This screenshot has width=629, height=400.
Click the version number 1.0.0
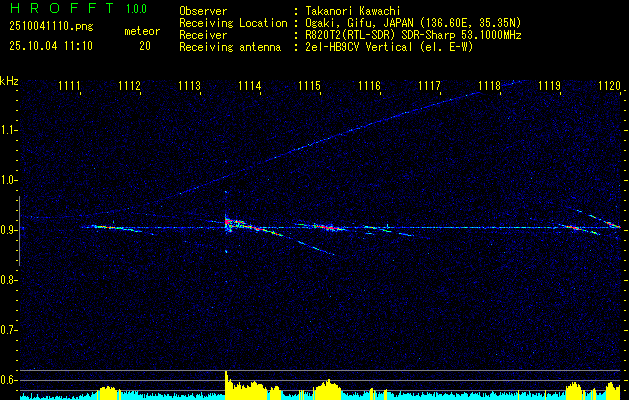[x=136, y=8]
